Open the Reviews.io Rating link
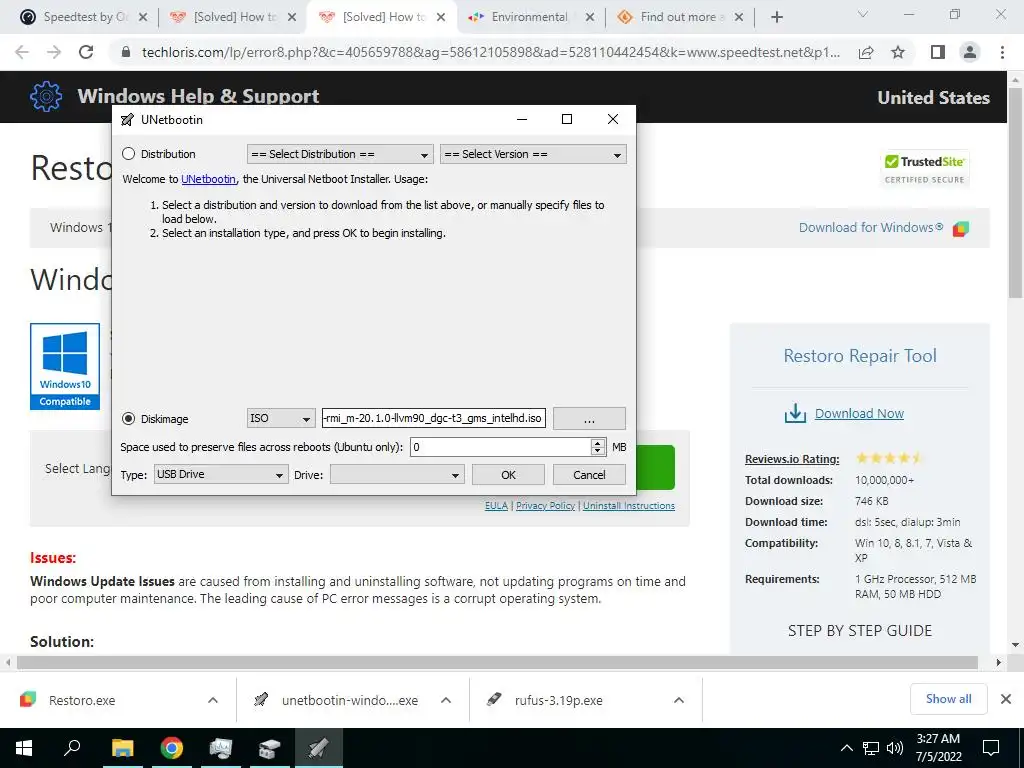Image resolution: width=1024 pixels, height=768 pixels. point(792,459)
